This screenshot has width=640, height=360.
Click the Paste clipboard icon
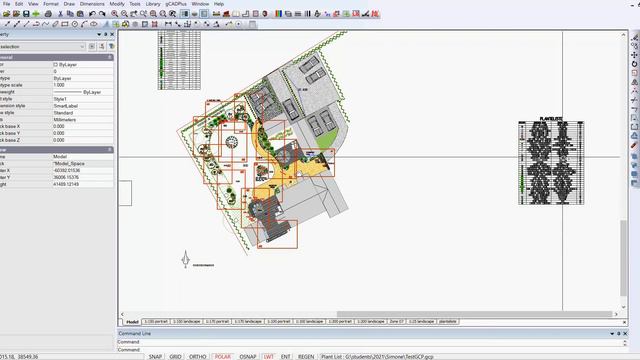point(80,14)
